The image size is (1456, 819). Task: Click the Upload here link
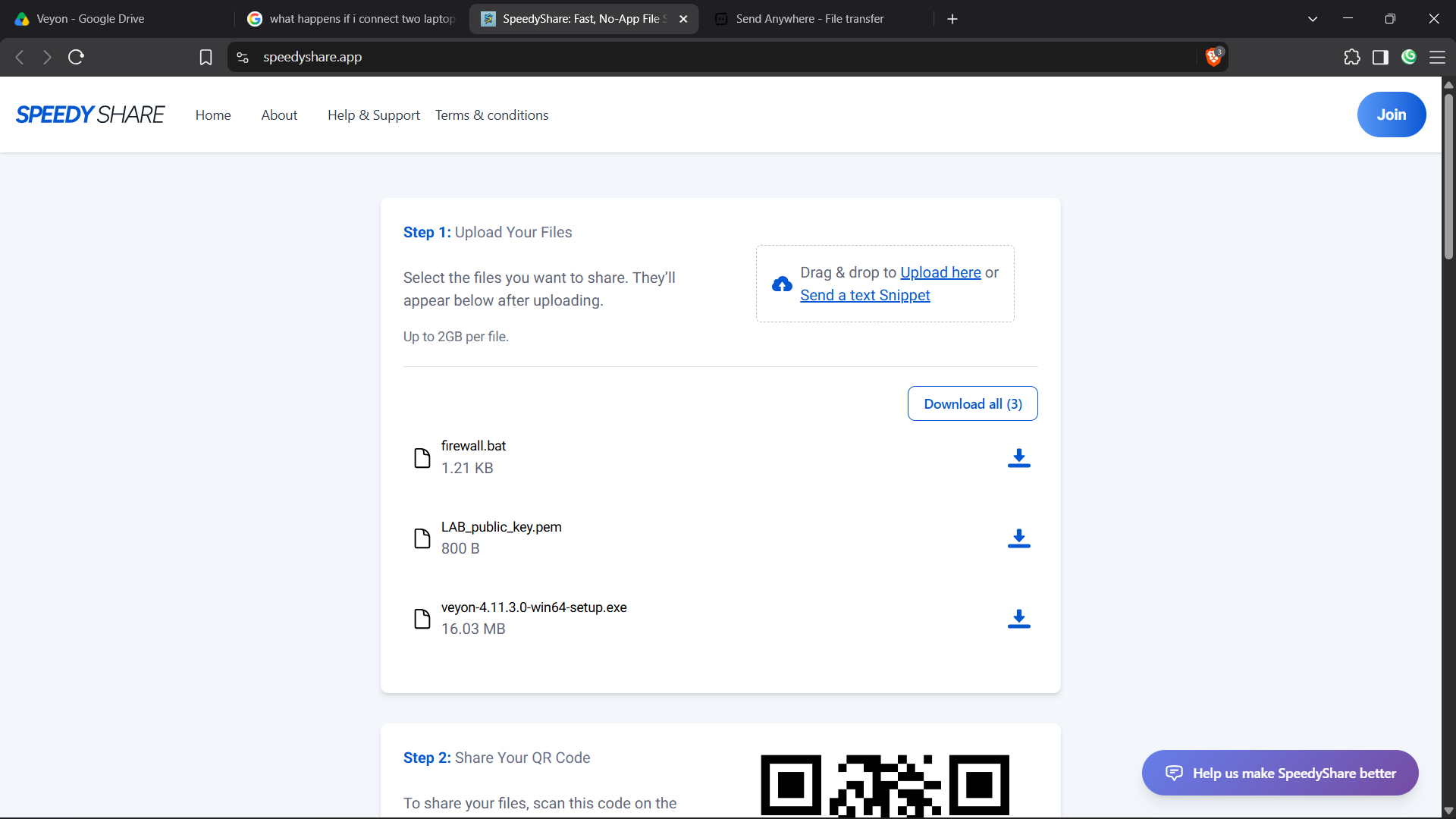coord(940,272)
